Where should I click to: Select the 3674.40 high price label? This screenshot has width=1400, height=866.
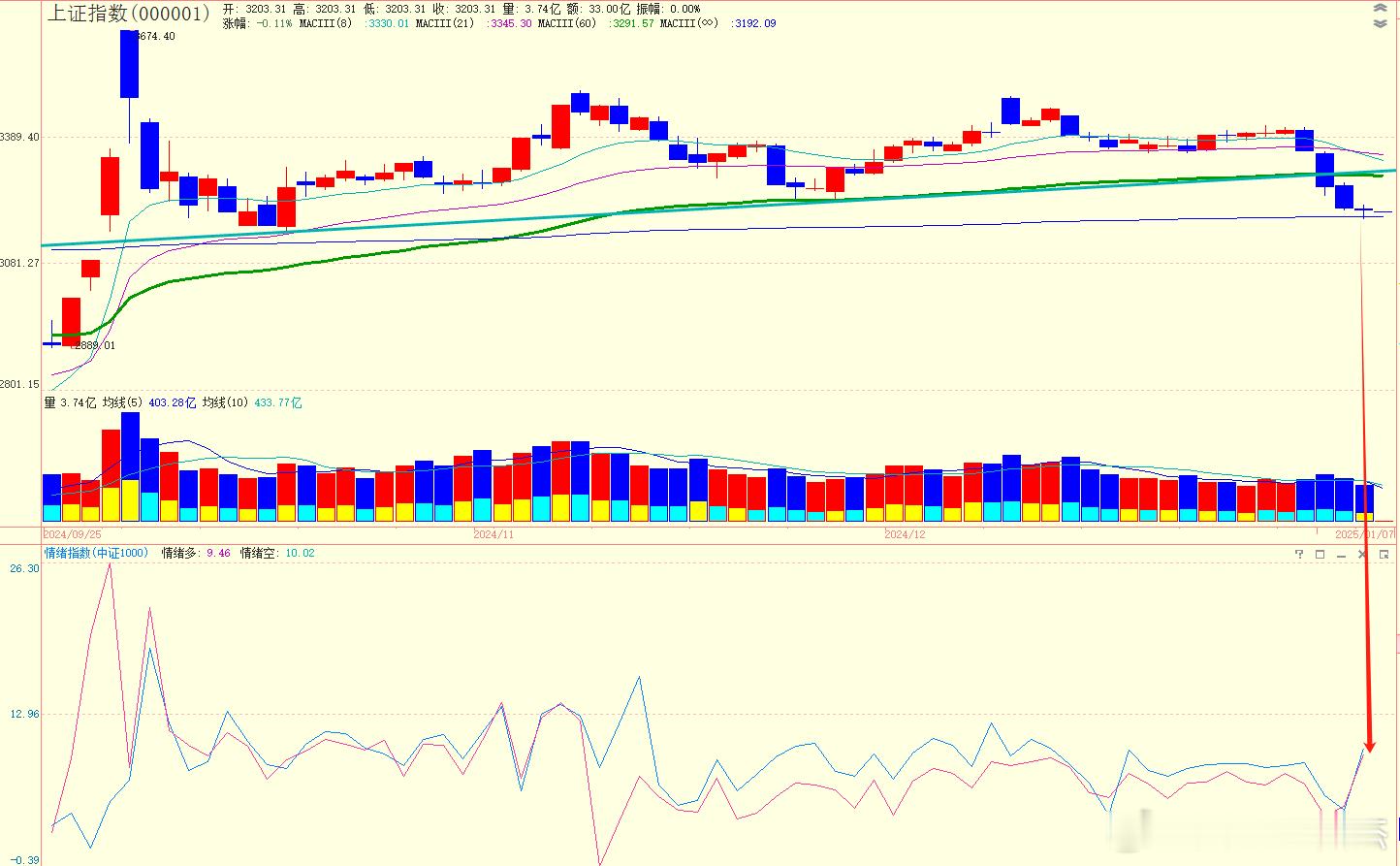tap(154, 36)
